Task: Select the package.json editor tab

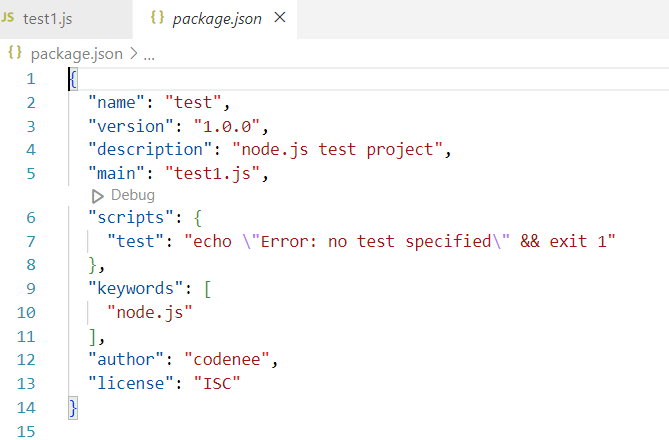Action: 215,19
